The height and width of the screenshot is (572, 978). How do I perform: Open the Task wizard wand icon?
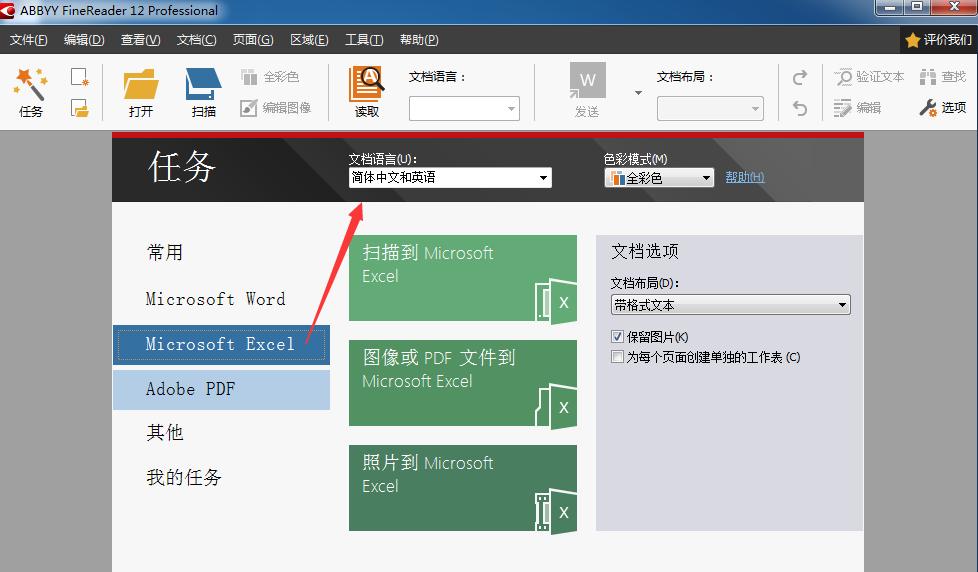coord(30,85)
